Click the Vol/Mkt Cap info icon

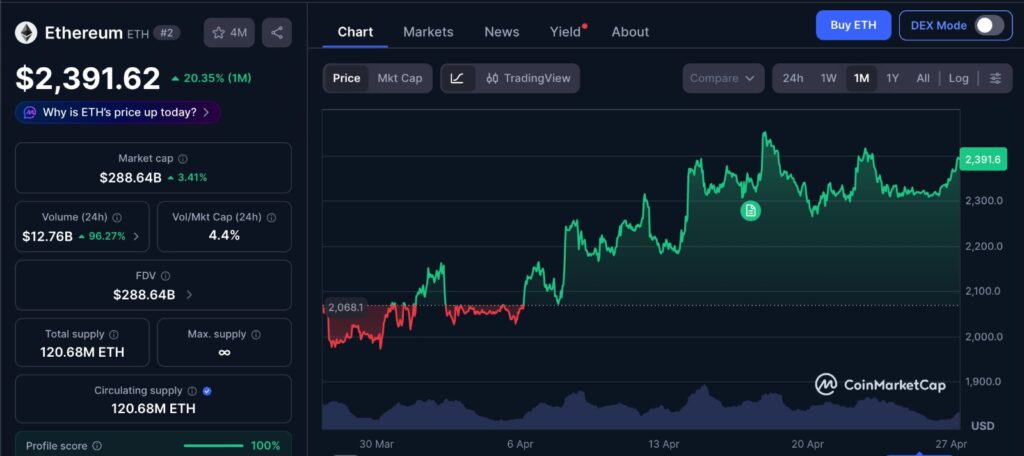(x=272, y=218)
